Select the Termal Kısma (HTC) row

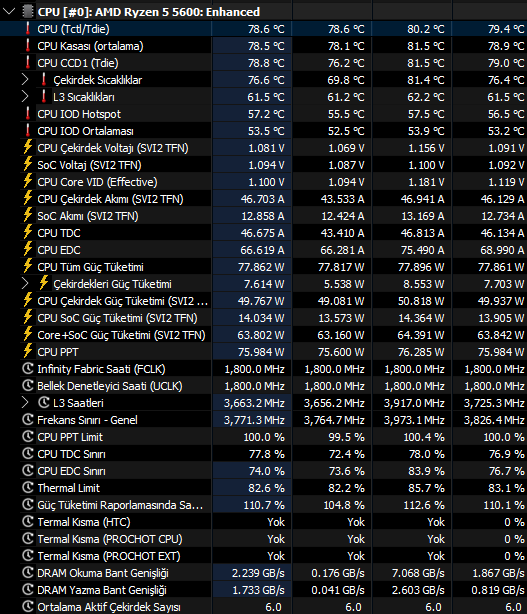click(264, 522)
